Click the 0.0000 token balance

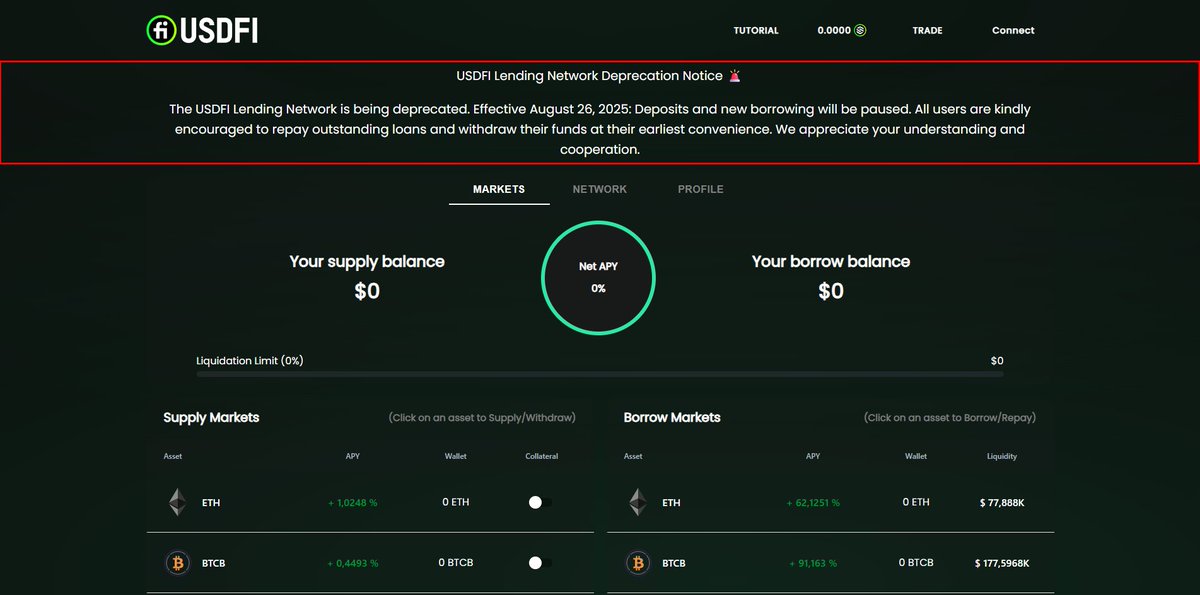coord(841,30)
